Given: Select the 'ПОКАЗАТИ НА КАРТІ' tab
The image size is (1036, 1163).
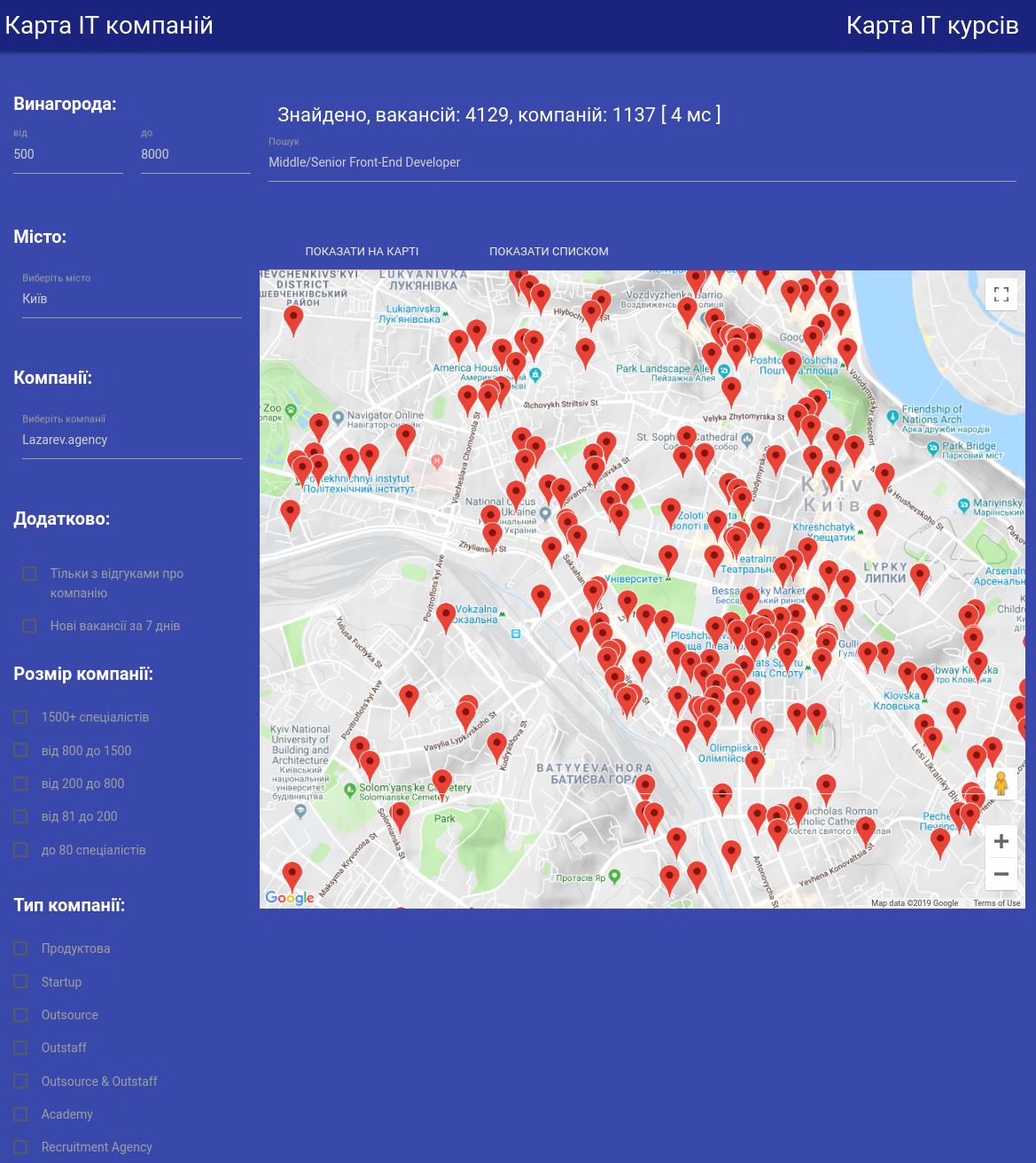Looking at the screenshot, I should (362, 251).
